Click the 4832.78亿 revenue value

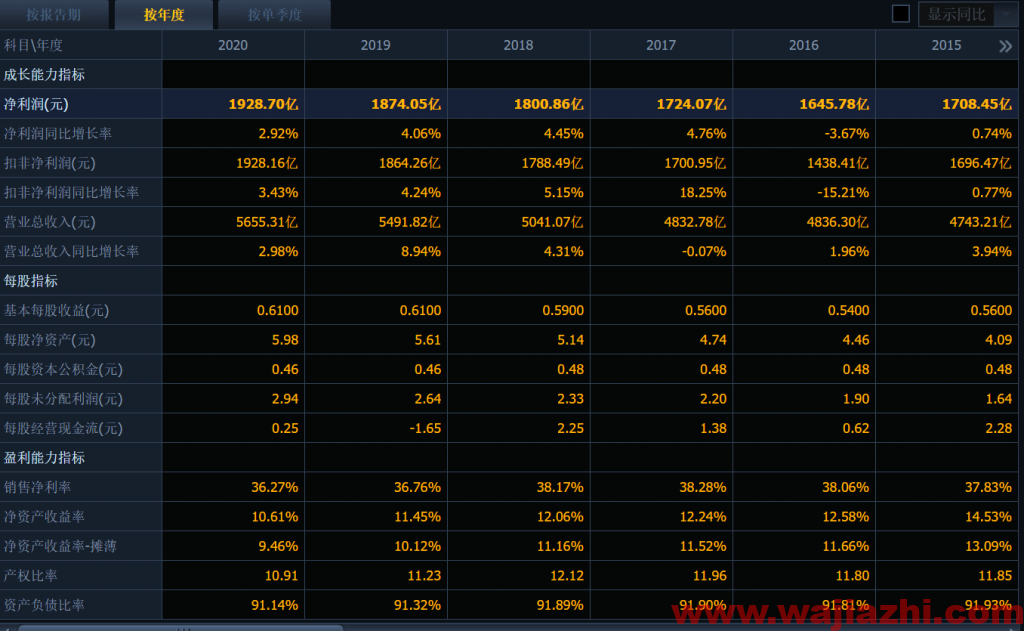(695, 222)
